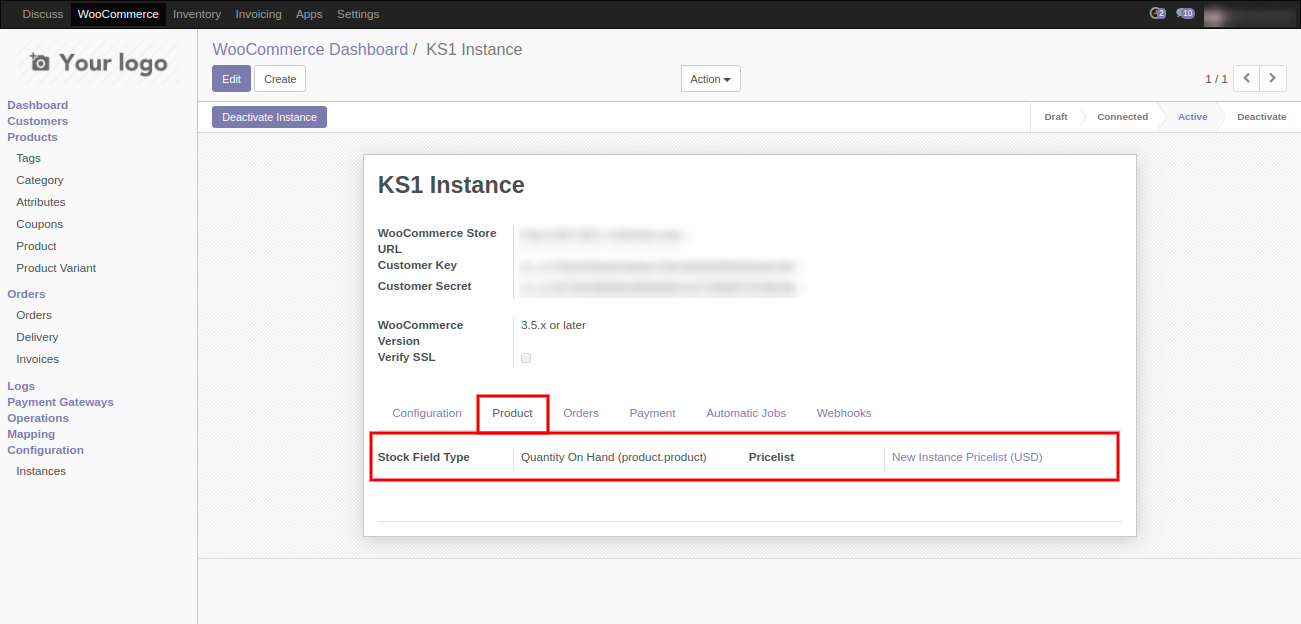Open Product Variant in the sidebar
1301x624 pixels.
click(x=56, y=268)
